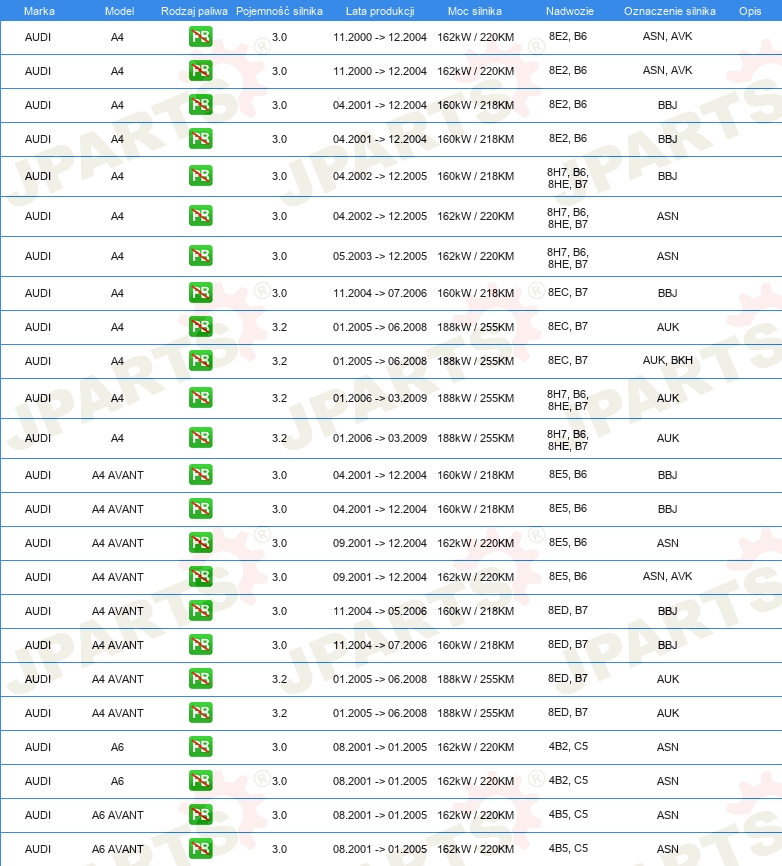The image size is (782, 866).
Task: Click AUDI in the 05.2003 -> 12.2005 row
Action: click(x=38, y=256)
